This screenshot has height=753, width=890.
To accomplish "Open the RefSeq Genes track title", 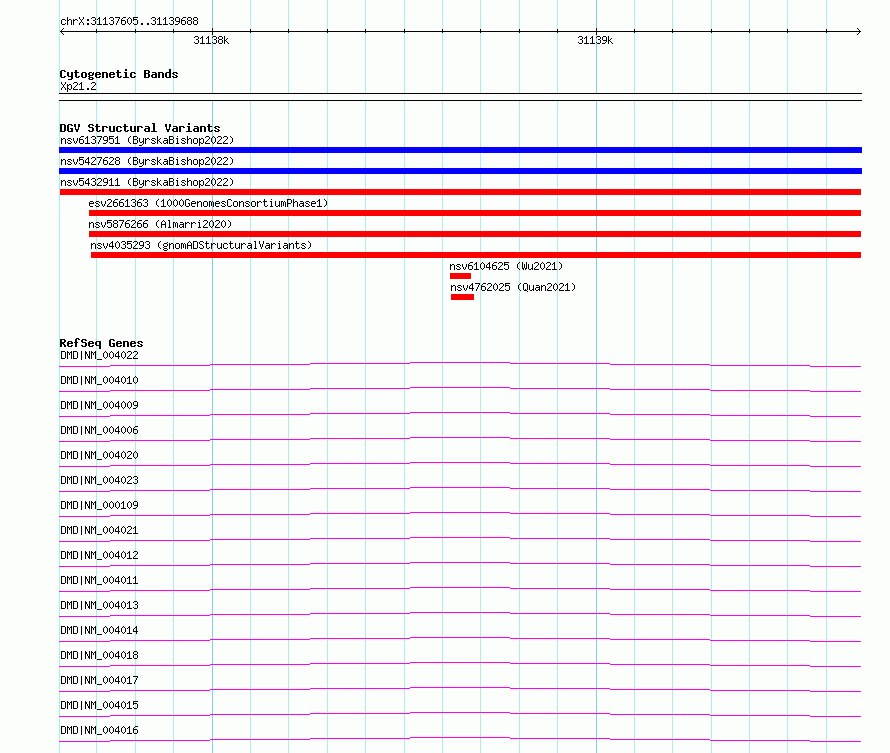I will coord(101,343).
